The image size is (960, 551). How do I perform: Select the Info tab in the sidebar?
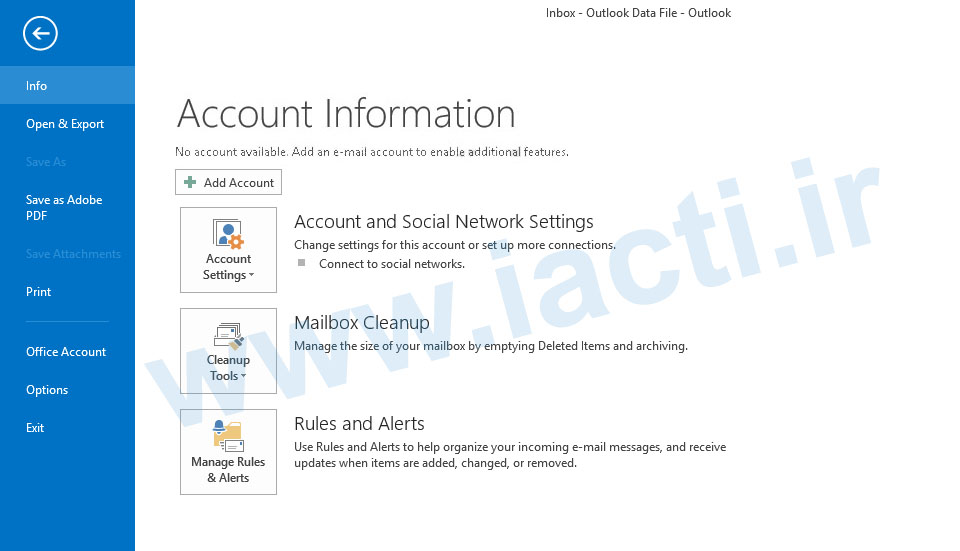[37, 86]
